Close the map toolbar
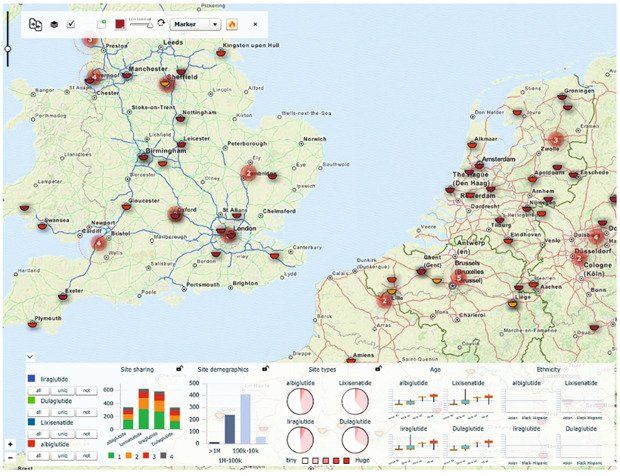This screenshot has width=620, height=476. (x=254, y=23)
